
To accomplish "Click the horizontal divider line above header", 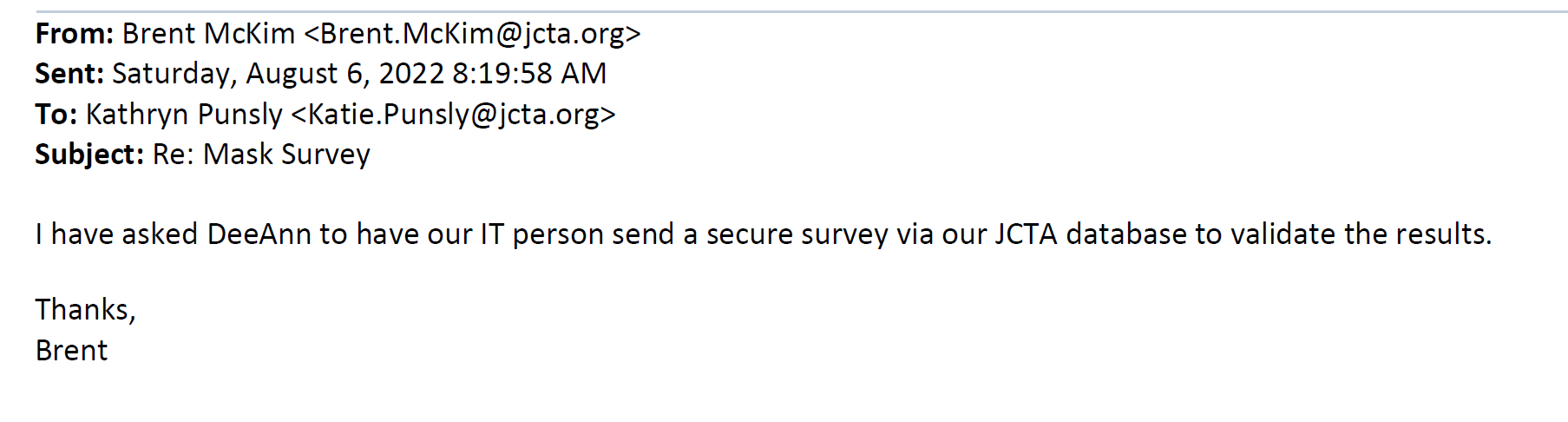I will coord(798,11).
